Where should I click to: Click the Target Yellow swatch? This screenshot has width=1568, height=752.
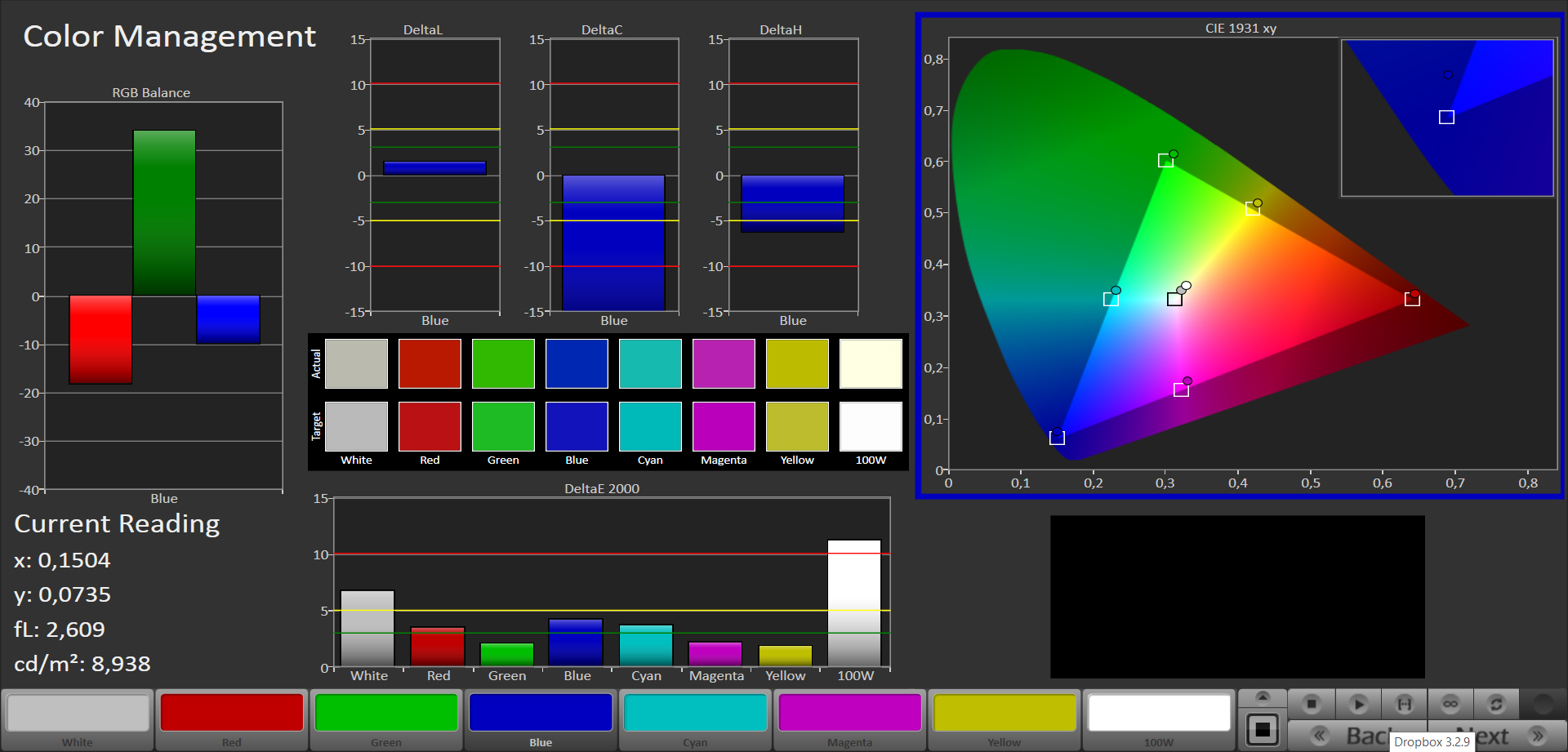point(797,426)
